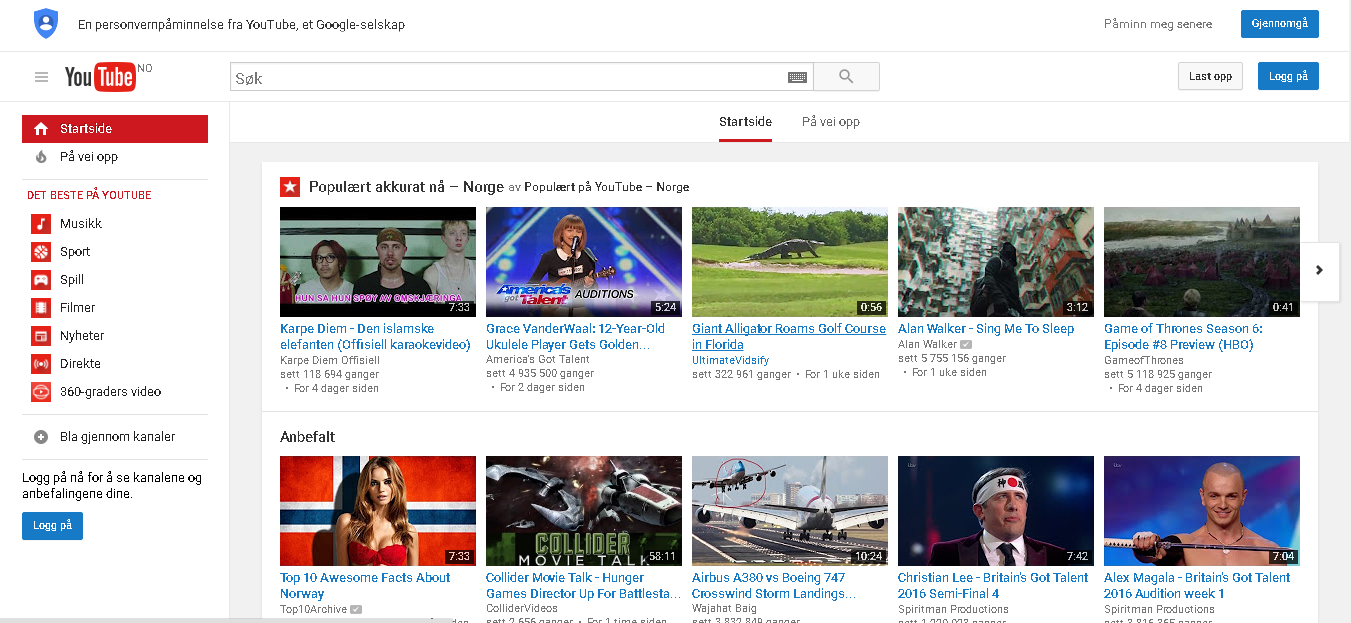Visit Alan Walker channel link
Viewport: 1351px width, 623px height.
[927, 345]
